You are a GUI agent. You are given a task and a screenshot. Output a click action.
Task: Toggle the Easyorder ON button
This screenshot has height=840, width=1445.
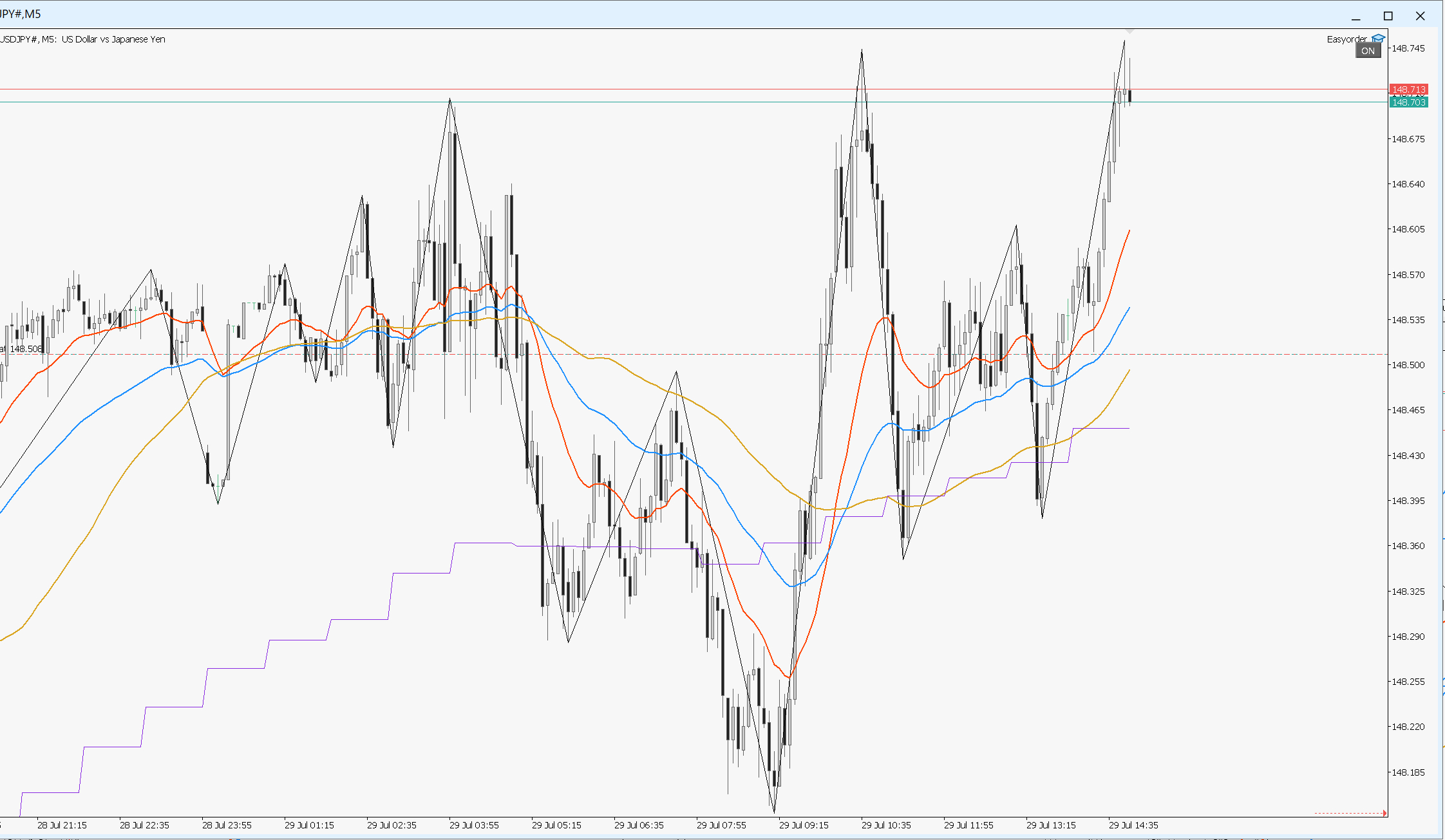(1368, 51)
